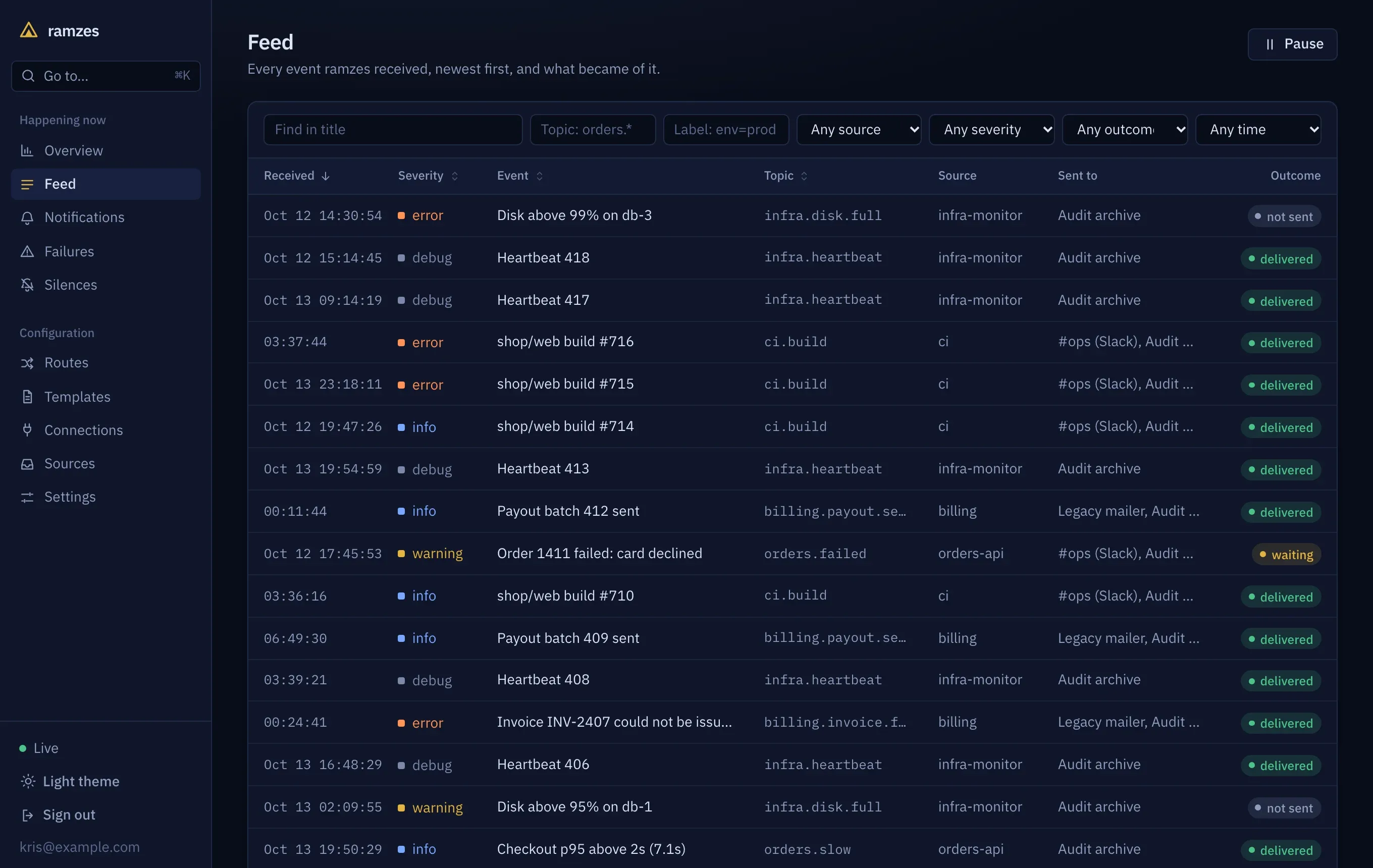This screenshot has width=1373, height=868.
Task: Click the Settings sliders icon
Action: point(27,497)
